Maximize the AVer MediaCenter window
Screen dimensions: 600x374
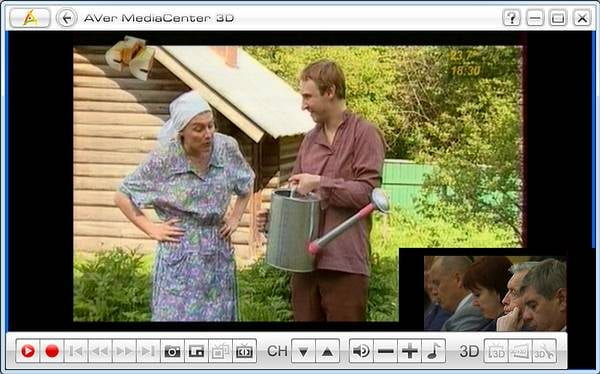pyautogui.click(x=558, y=18)
